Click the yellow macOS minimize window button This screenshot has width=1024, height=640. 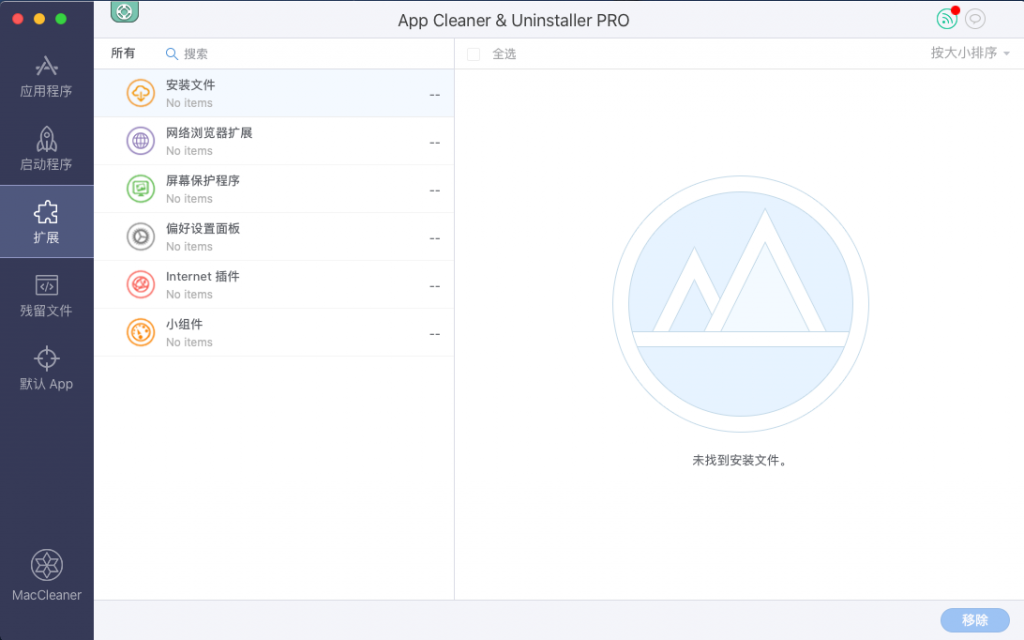point(39,19)
